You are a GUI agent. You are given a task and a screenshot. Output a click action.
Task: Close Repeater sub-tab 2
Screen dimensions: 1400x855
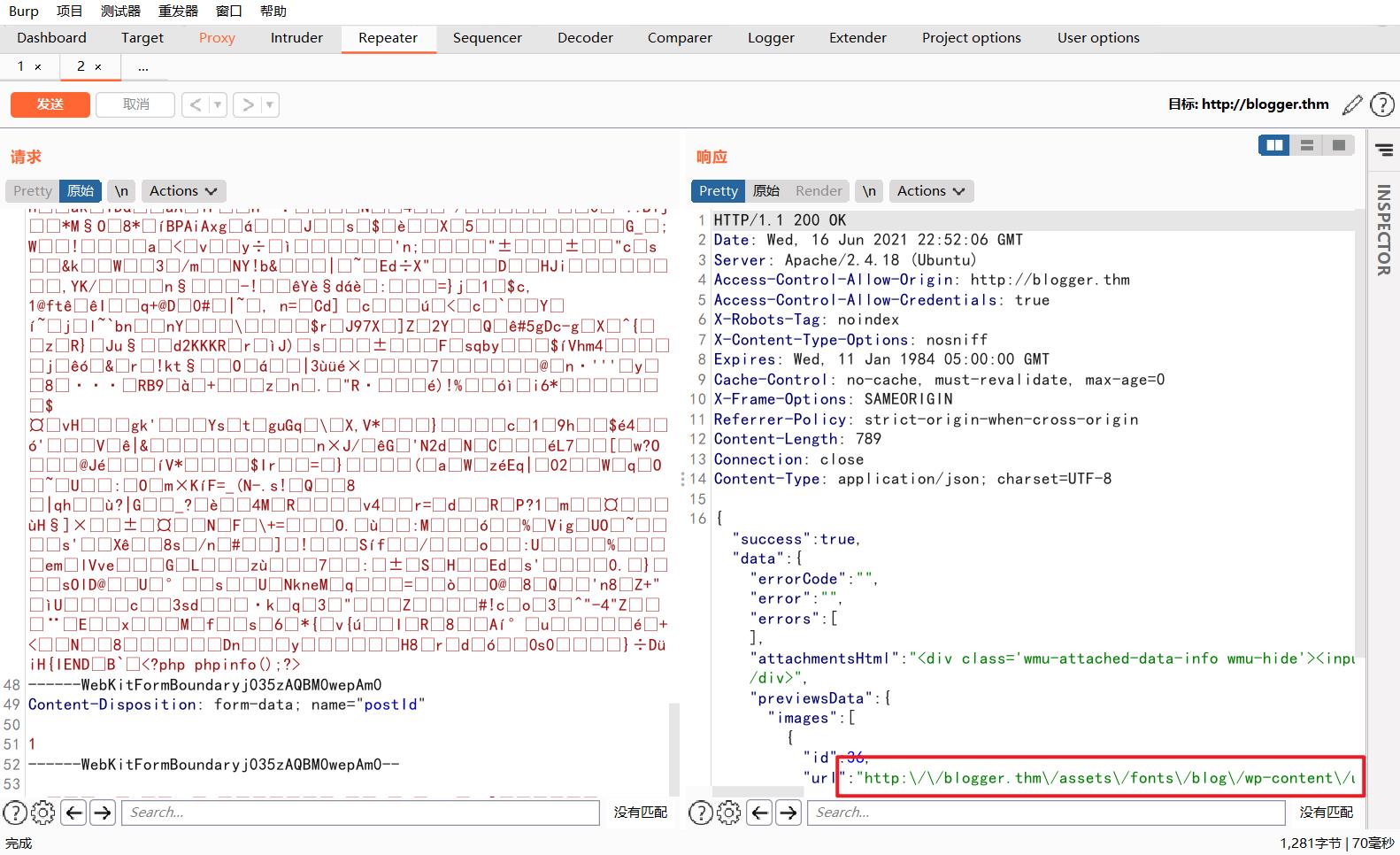coord(98,67)
